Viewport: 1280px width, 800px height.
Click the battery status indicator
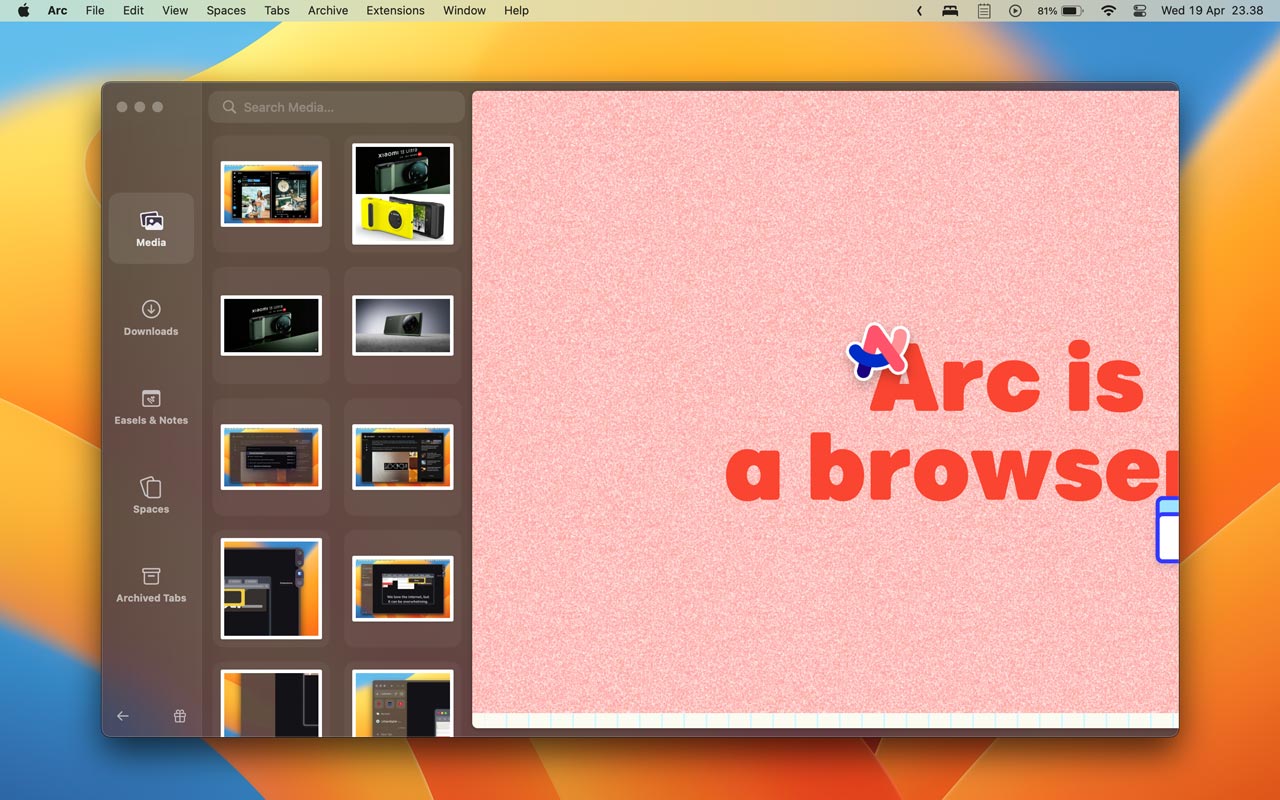click(x=1060, y=11)
